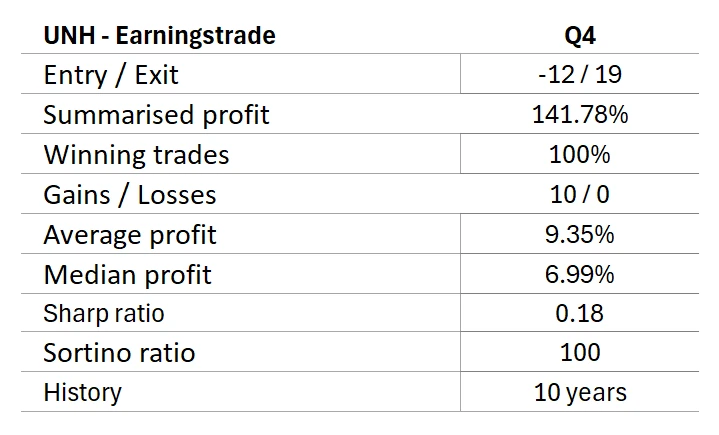Click the "Winning trades" row label
The width and height of the screenshot is (719, 435).
coord(136,155)
